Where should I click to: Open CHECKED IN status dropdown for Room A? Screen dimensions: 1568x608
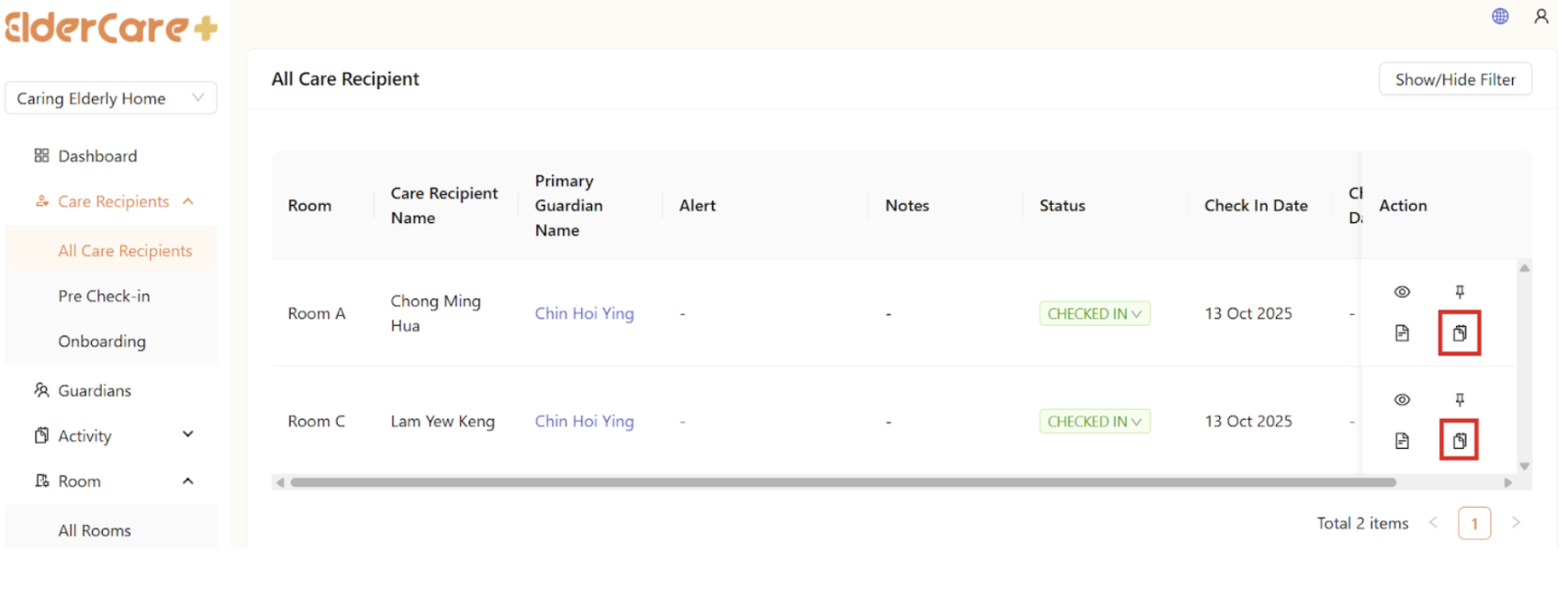(x=1094, y=314)
